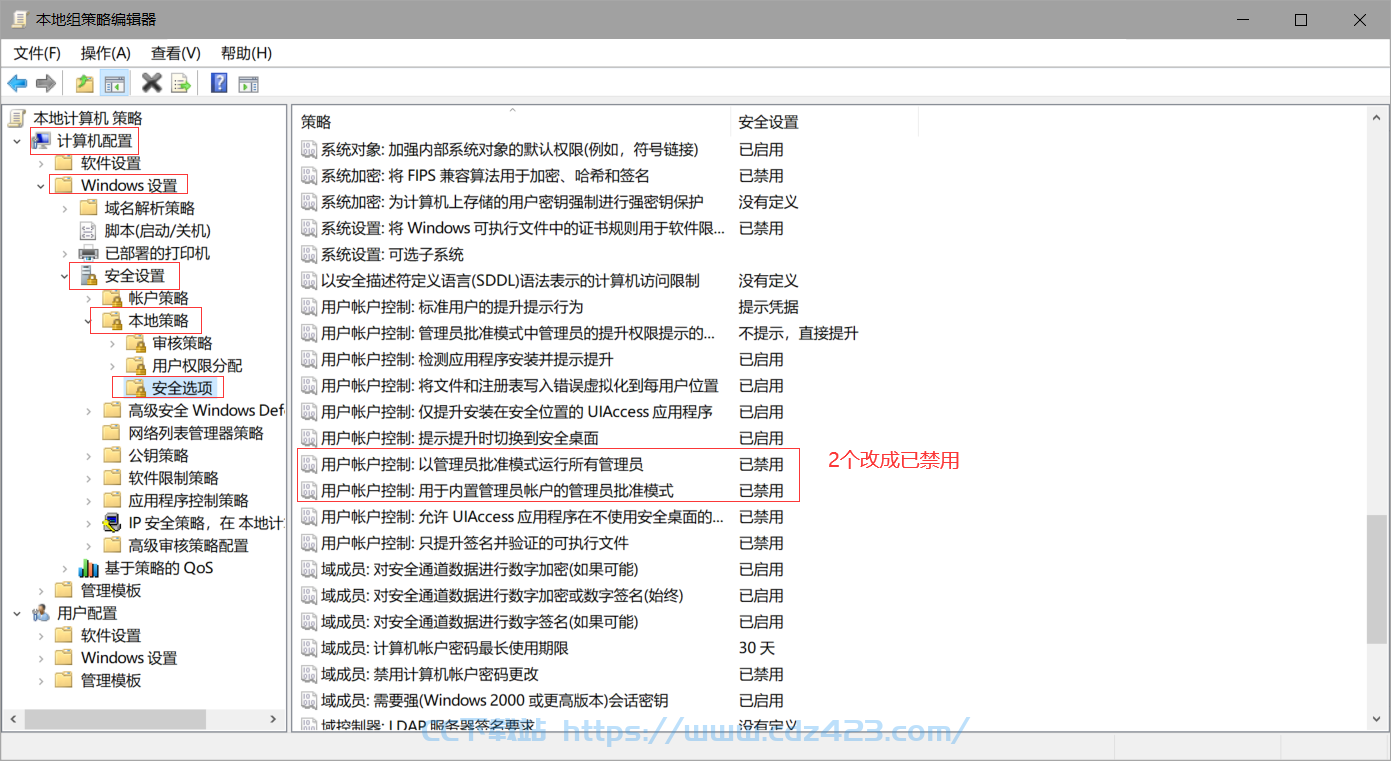Open the 文件(F) menu
The height and width of the screenshot is (761, 1391).
[37, 53]
